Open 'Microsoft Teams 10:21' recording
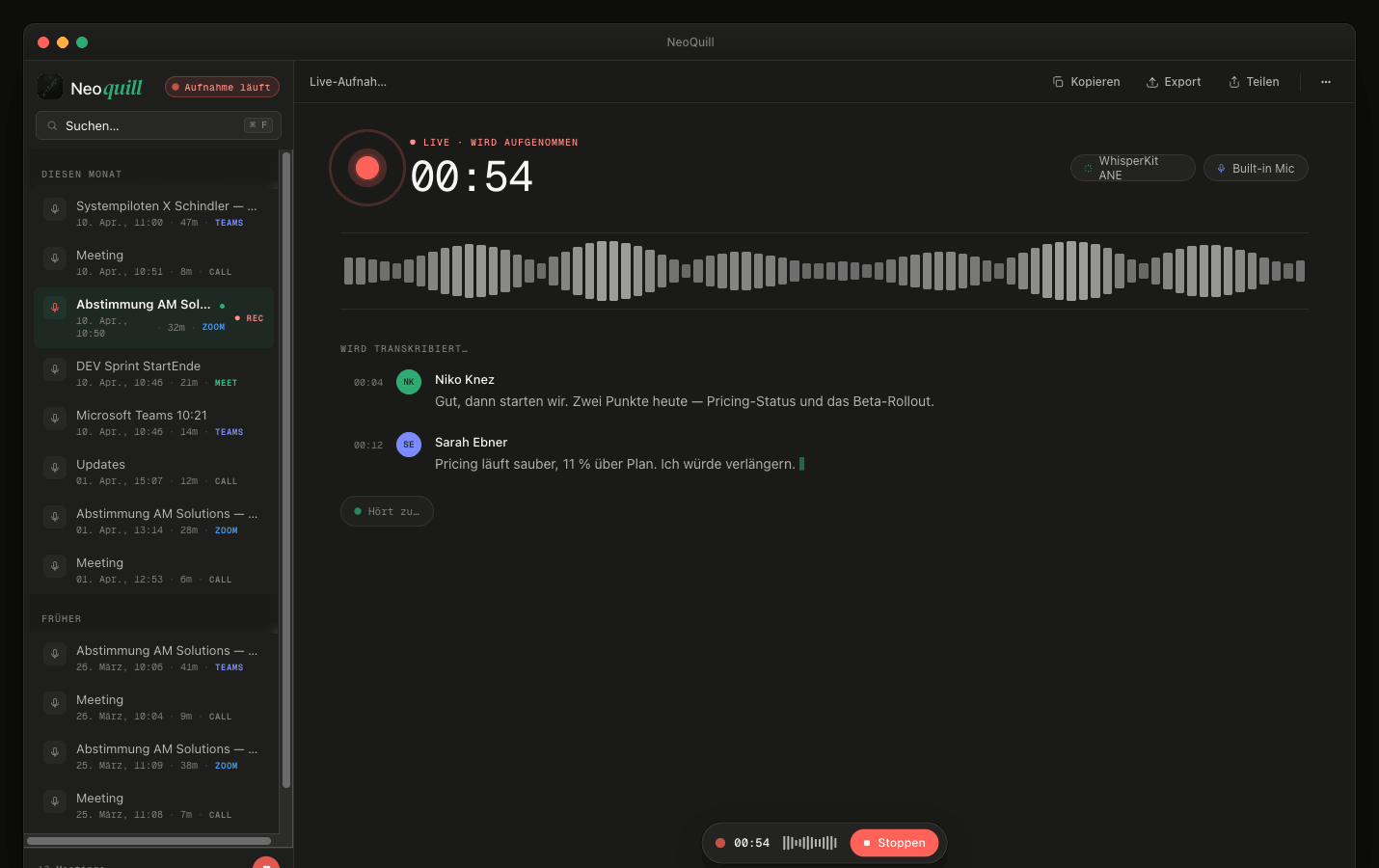The height and width of the screenshot is (868, 1379). click(x=154, y=422)
